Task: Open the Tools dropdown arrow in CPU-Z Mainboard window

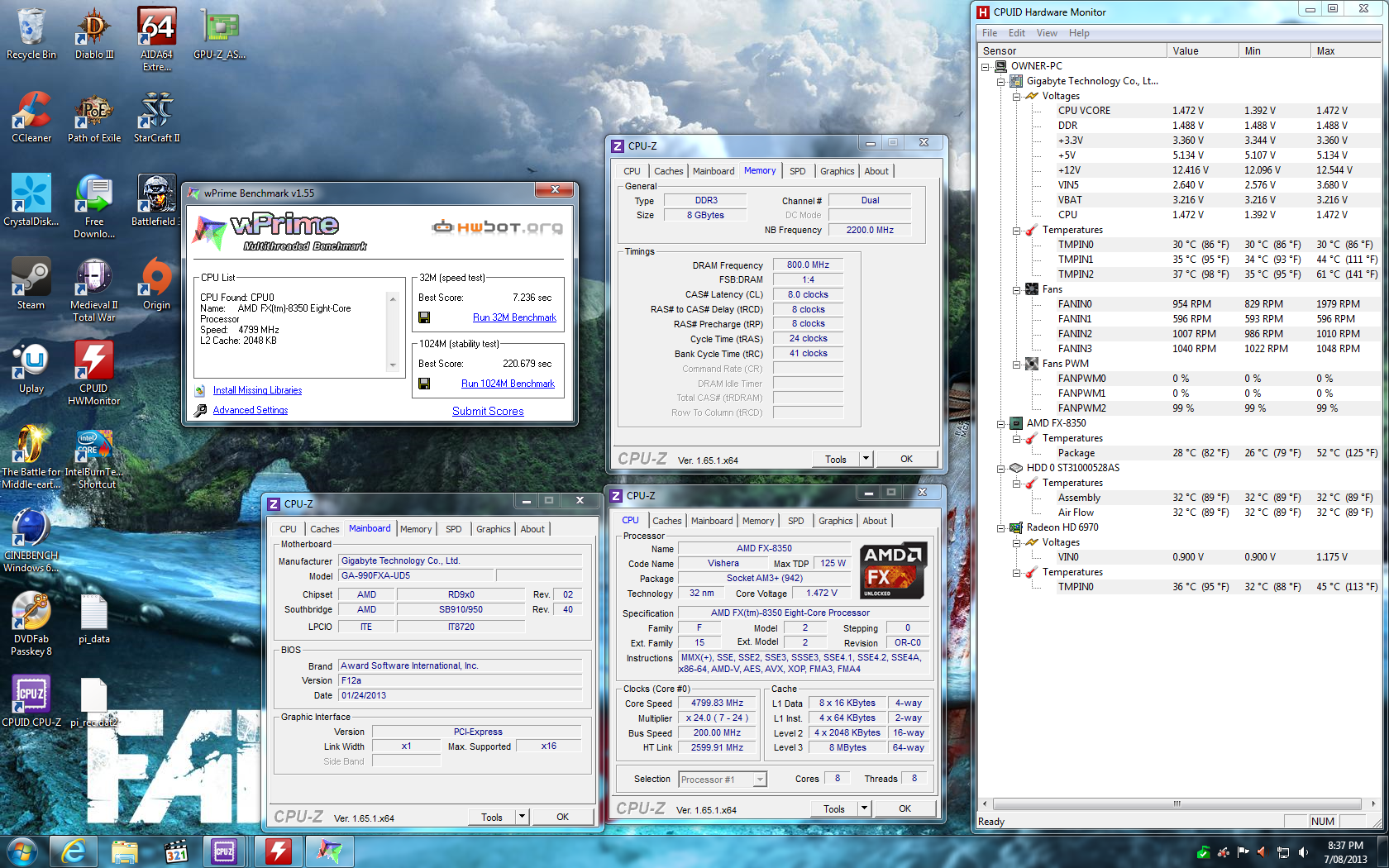Action: pyautogui.click(x=522, y=817)
